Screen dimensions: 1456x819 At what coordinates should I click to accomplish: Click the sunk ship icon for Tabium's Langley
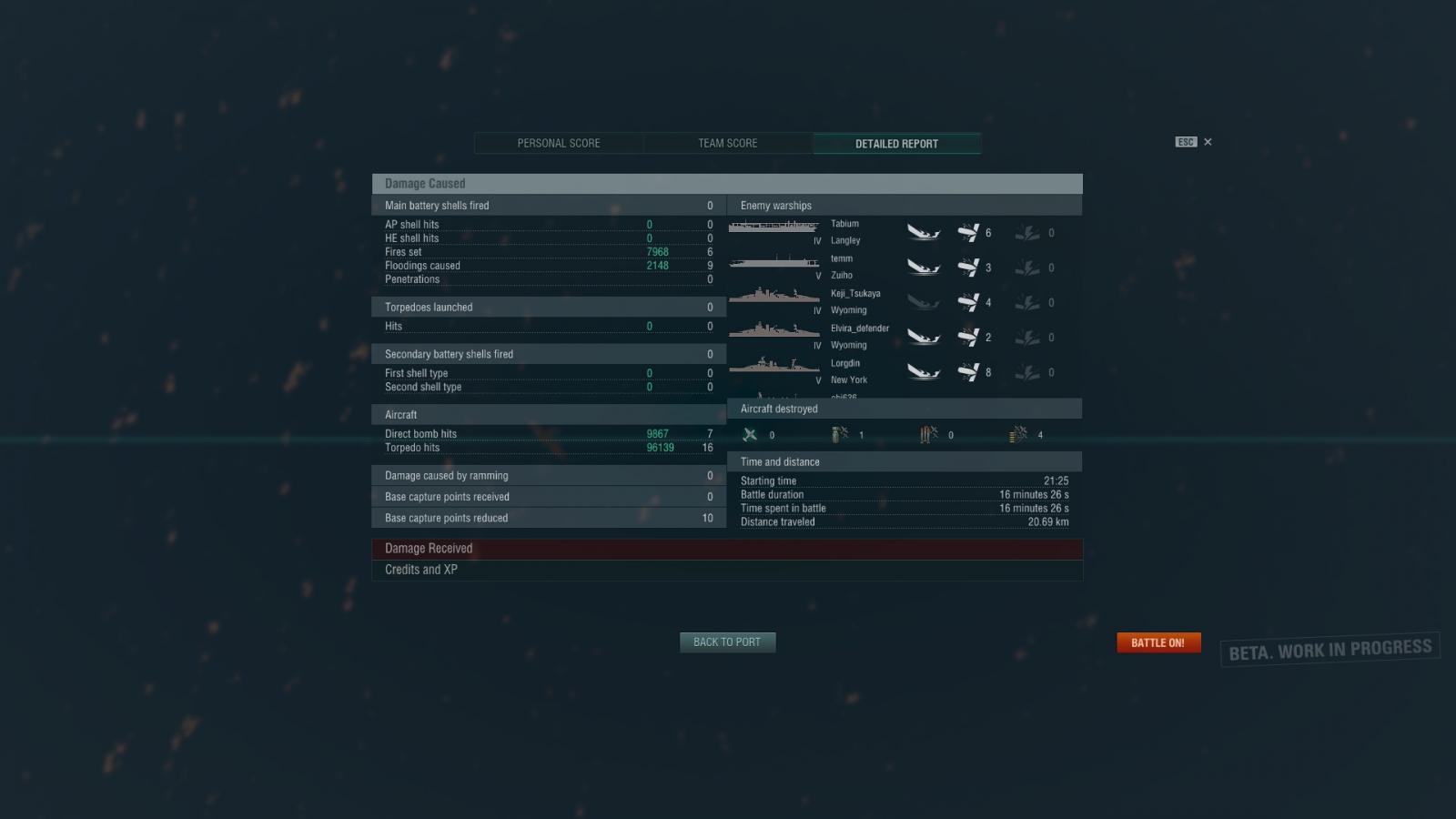point(924,233)
